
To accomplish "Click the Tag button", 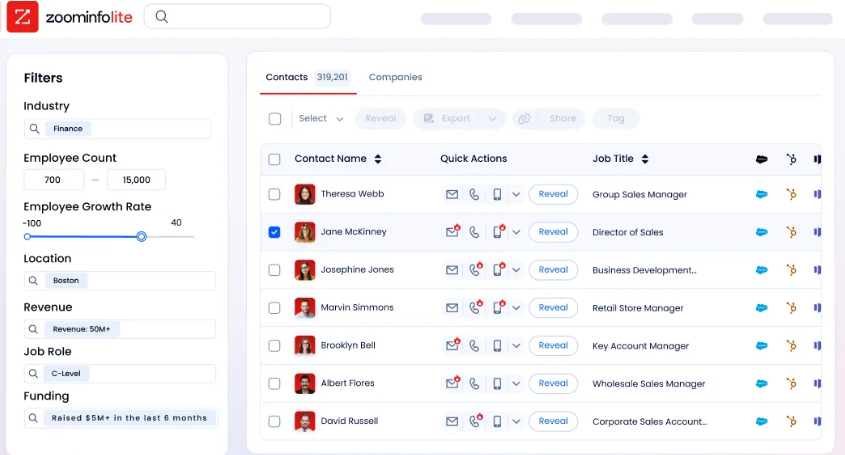I will (x=615, y=119).
